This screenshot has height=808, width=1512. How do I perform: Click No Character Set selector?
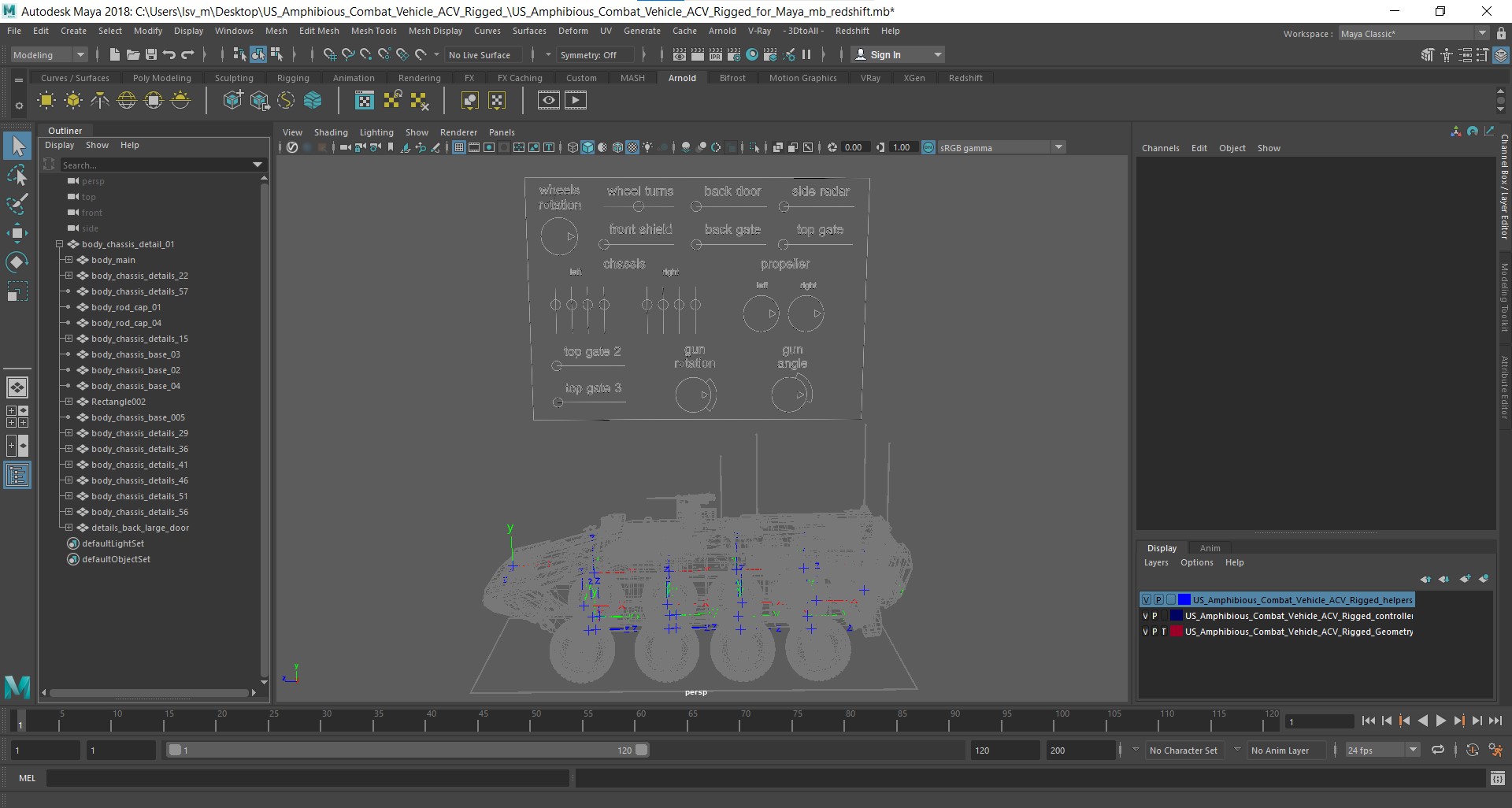(1183, 751)
